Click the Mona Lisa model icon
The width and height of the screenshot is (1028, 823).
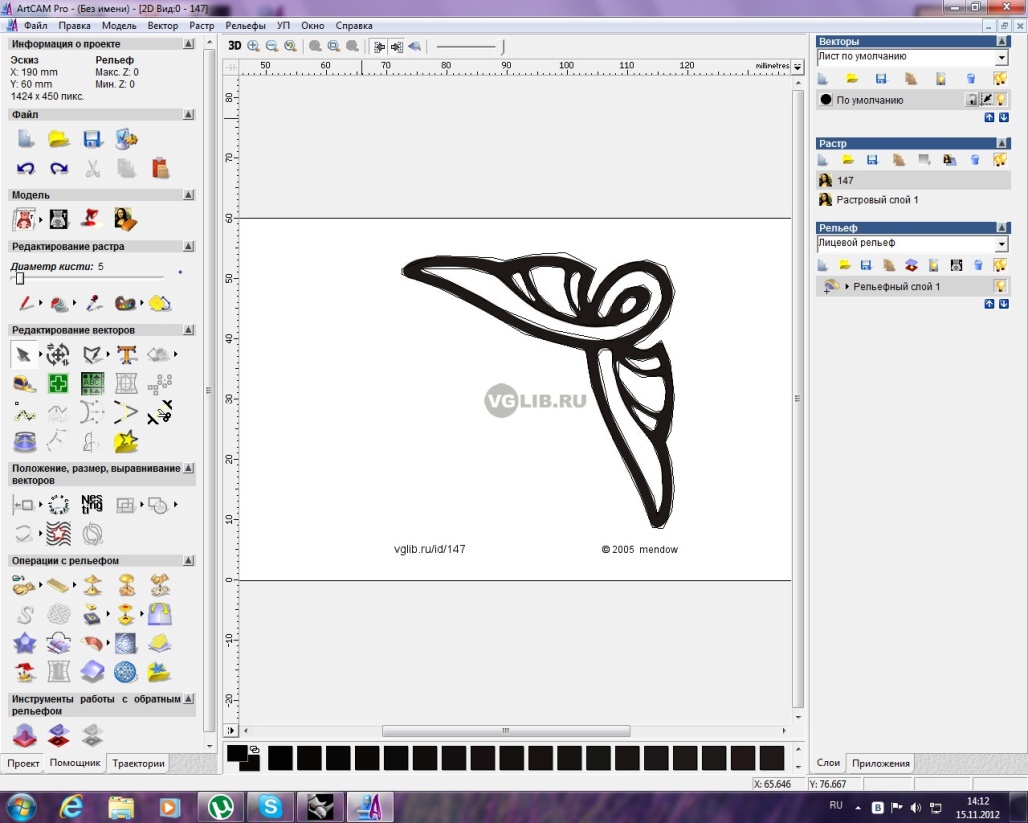[125, 218]
